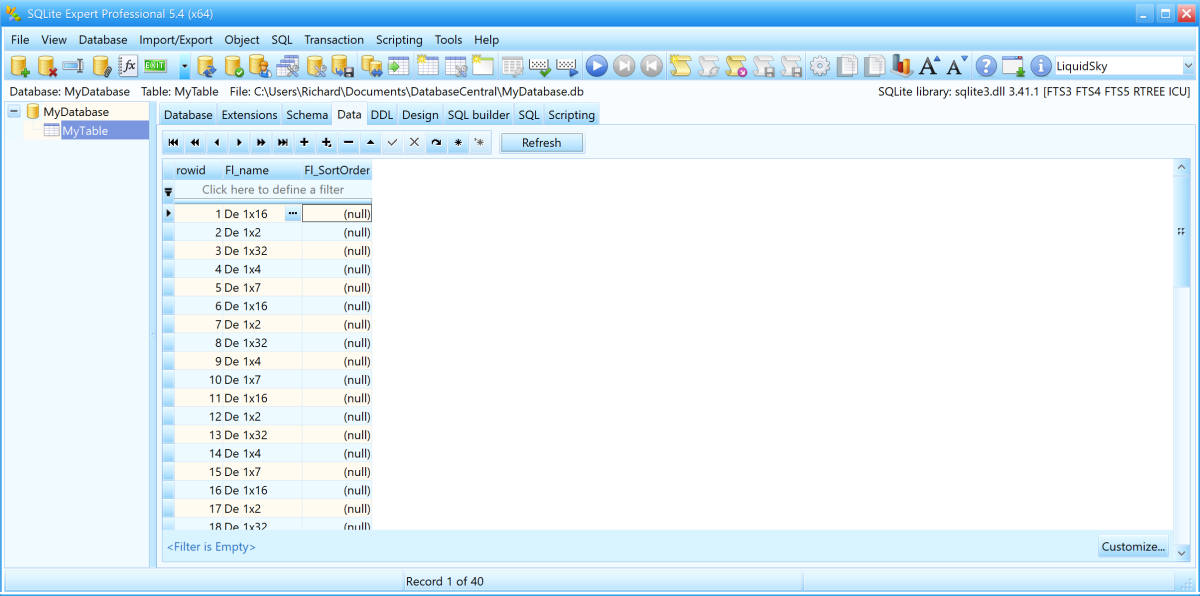Collapse the MyDatabase tree node
Viewport: 1200px width, 596px height.
(x=14, y=111)
